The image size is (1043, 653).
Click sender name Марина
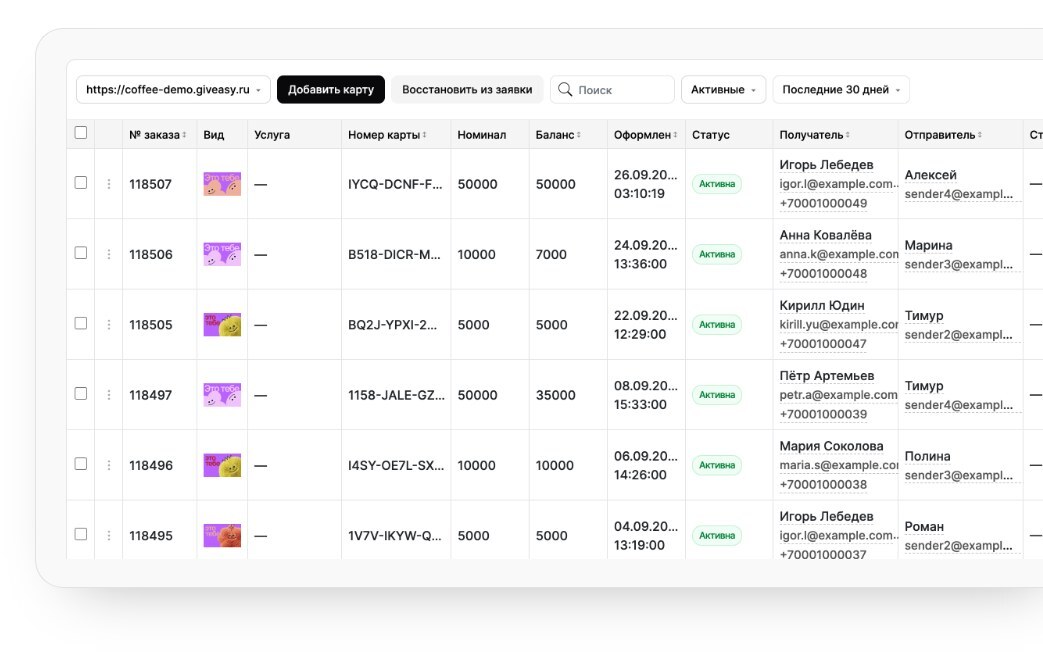928,245
